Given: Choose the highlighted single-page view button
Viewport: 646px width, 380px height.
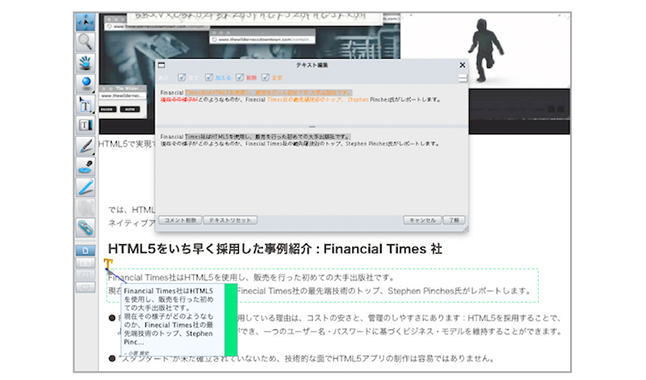Looking at the screenshot, I should [x=85, y=250].
